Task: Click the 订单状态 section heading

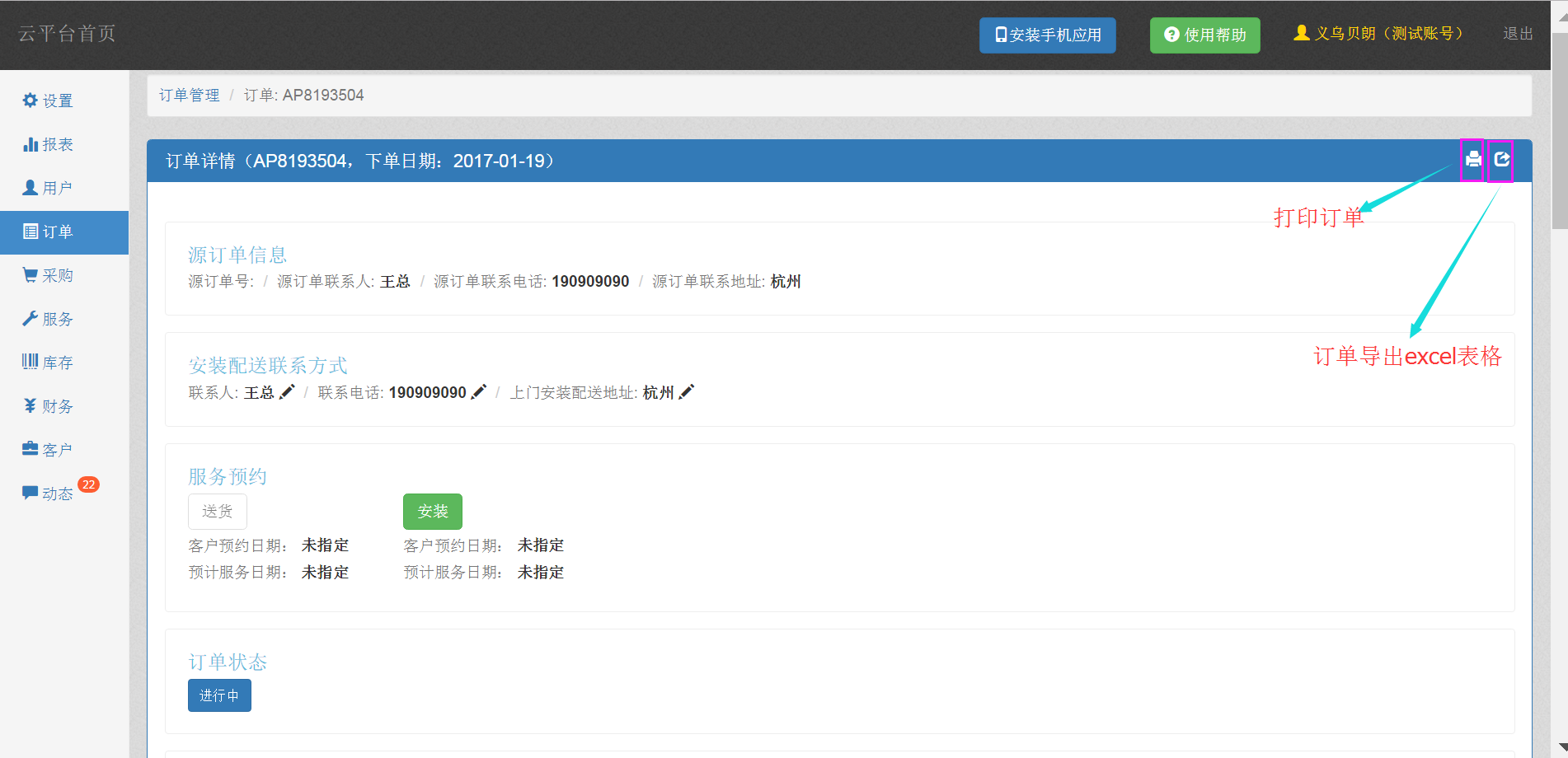Action: click(228, 662)
